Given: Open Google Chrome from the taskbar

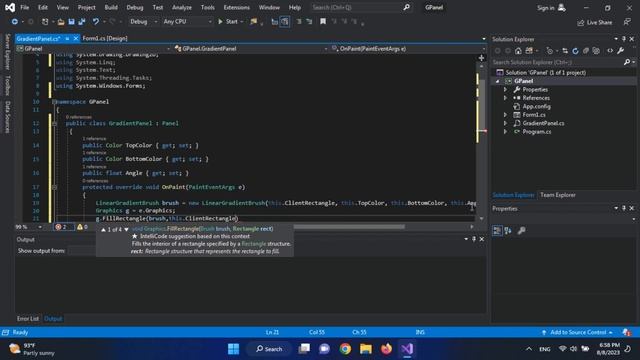Looking at the screenshot, I should pos(345,349).
